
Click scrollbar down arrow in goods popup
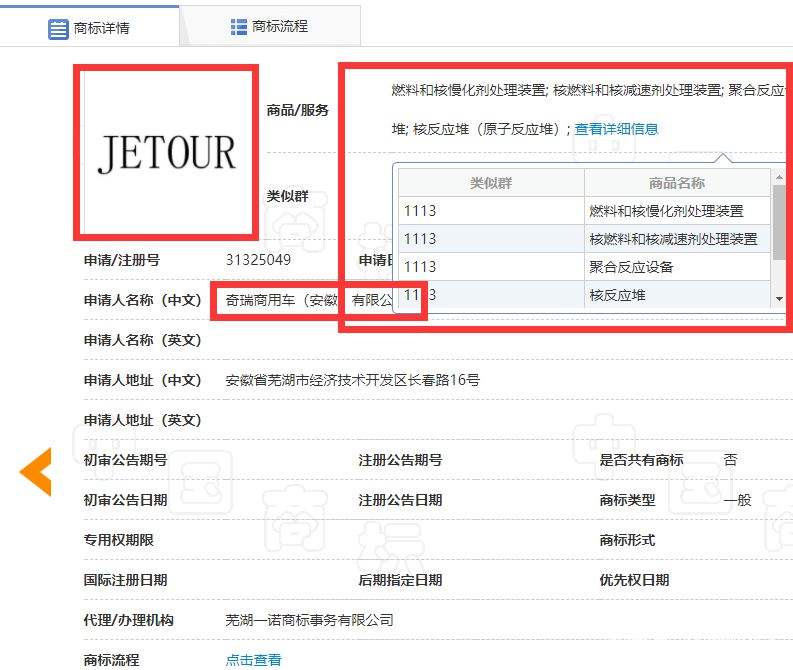point(779,299)
